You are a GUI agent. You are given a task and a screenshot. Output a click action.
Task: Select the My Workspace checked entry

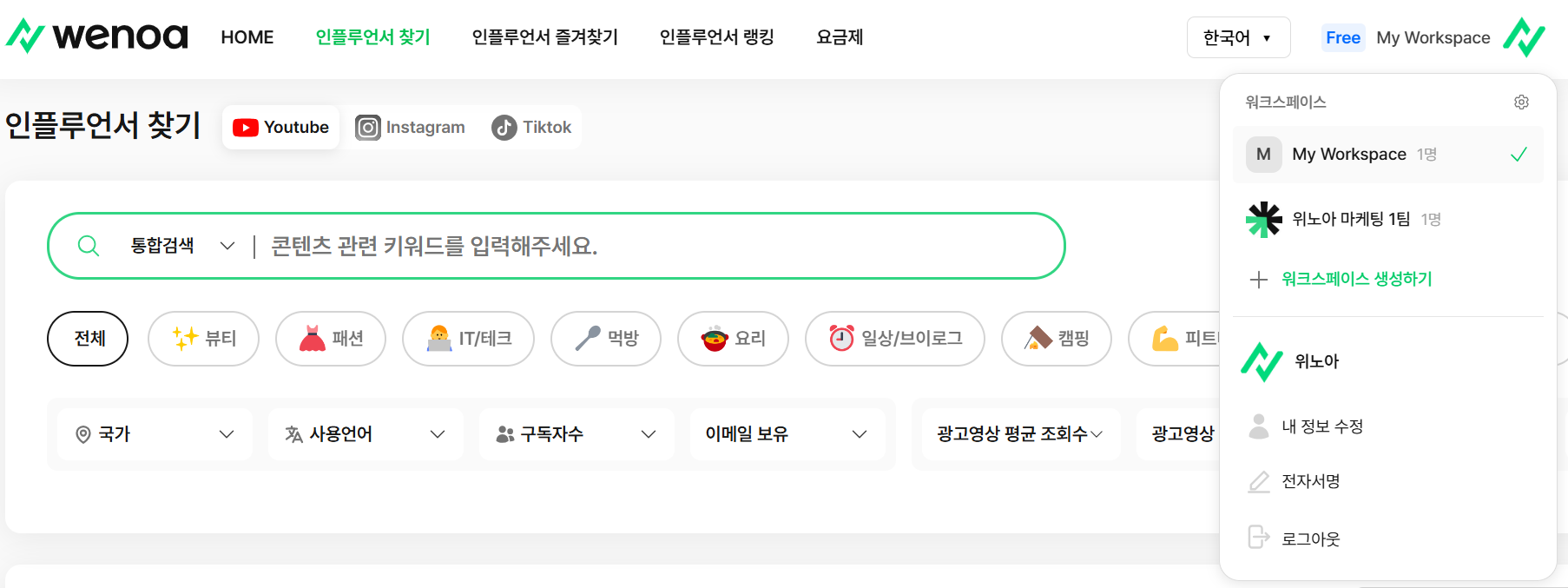point(1387,155)
